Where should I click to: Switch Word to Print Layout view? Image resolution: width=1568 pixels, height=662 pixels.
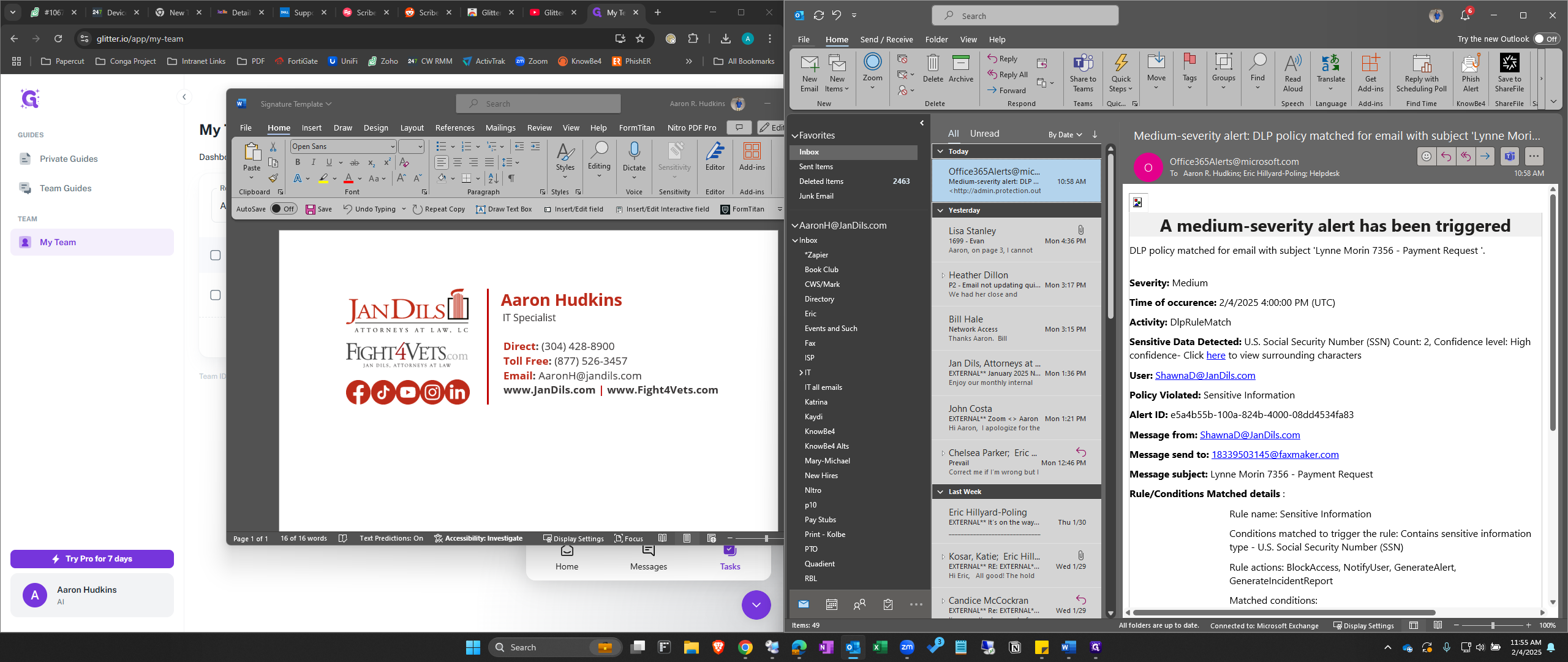pos(687,538)
